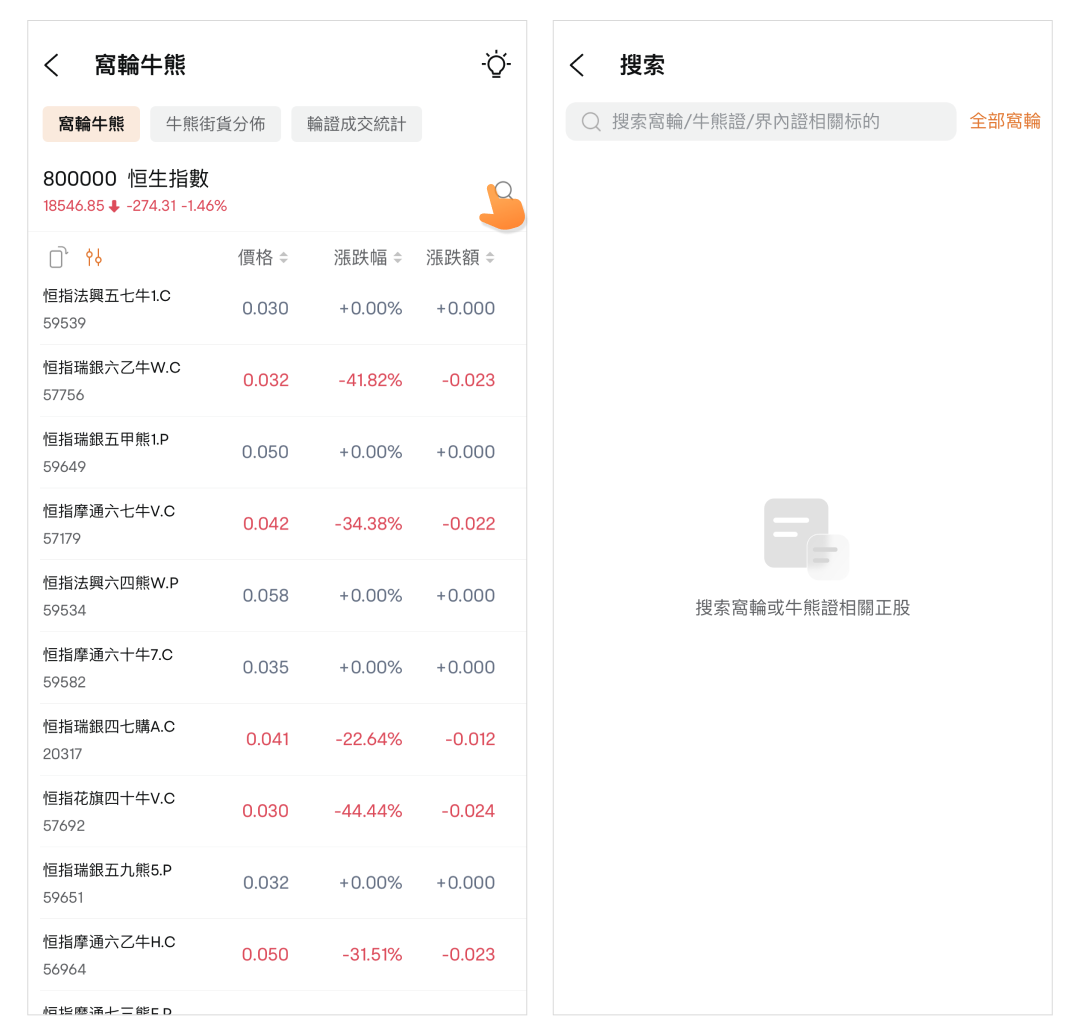Viewport: 1080px width, 1036px height.
Task: Open search via magnifier beside 恒生指數
Action: [x=504, y=191]
